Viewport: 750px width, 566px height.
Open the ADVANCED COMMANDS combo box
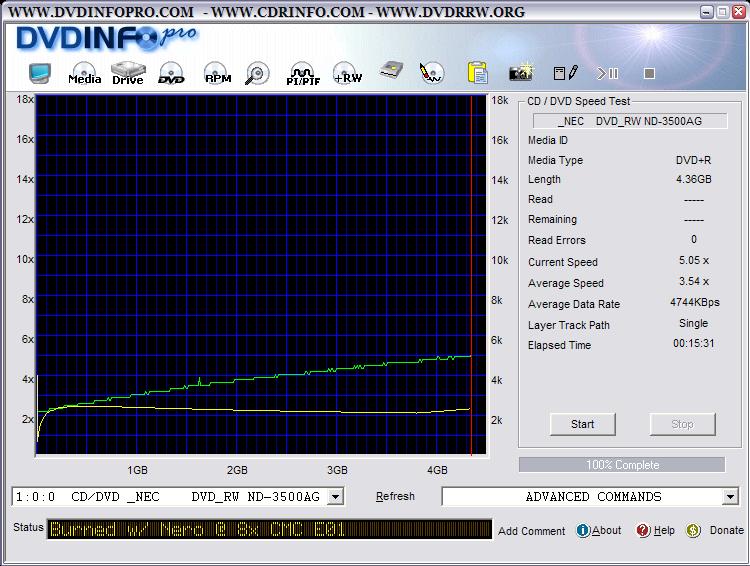[x=590, y=497]
